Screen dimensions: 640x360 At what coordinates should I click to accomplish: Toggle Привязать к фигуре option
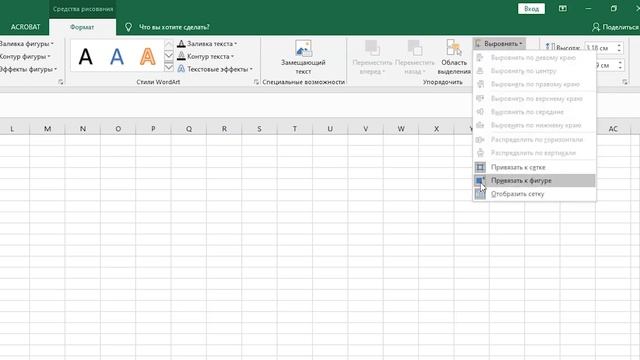[x=534, y=180]
